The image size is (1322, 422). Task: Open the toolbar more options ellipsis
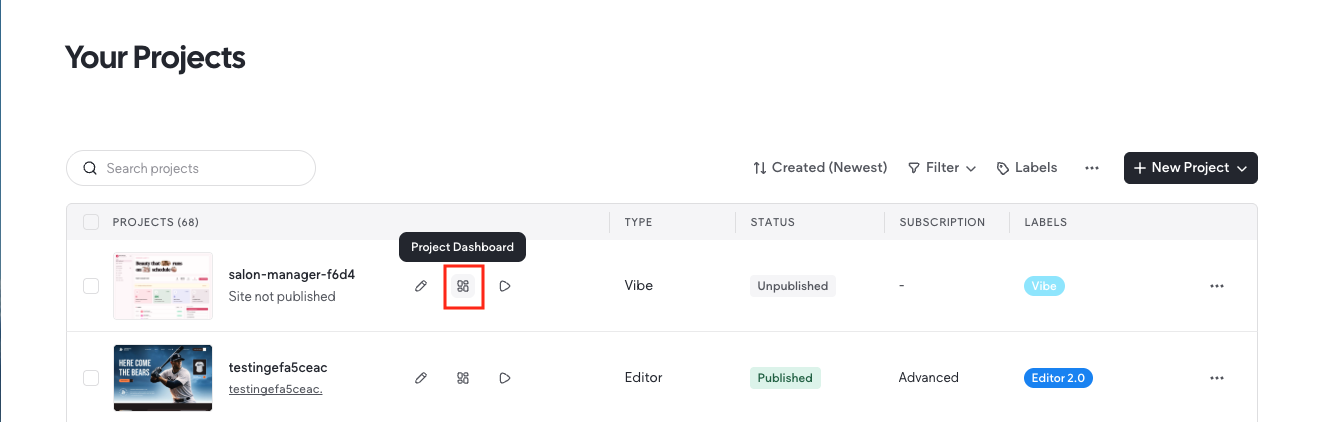tap(1092, 168)
